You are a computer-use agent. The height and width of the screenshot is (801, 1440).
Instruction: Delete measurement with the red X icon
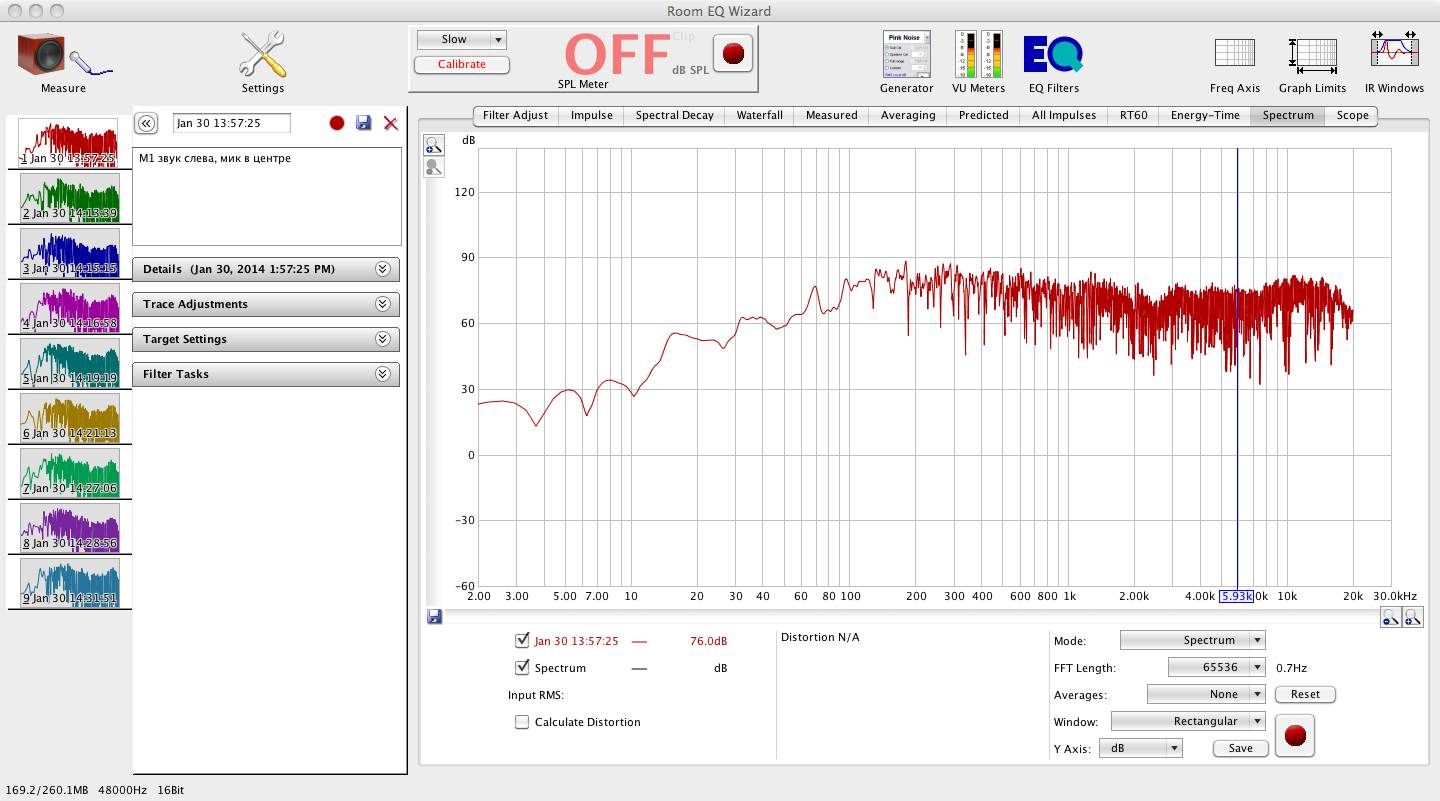click(391, 123)
